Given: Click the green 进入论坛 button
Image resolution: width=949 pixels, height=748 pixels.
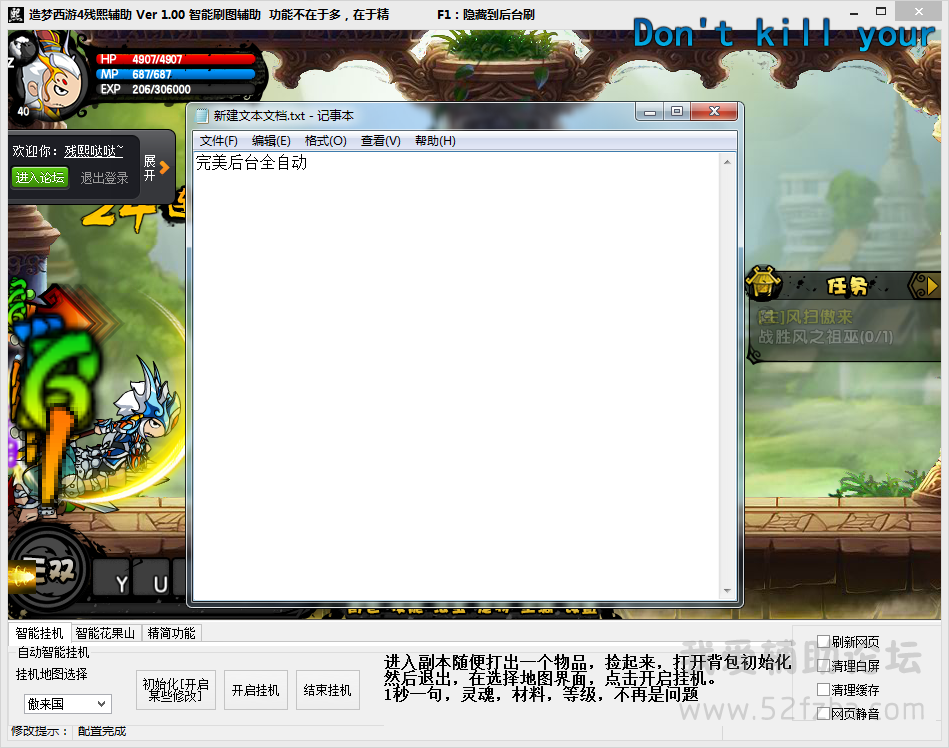Looking at the screenshot, I should 40,177.
